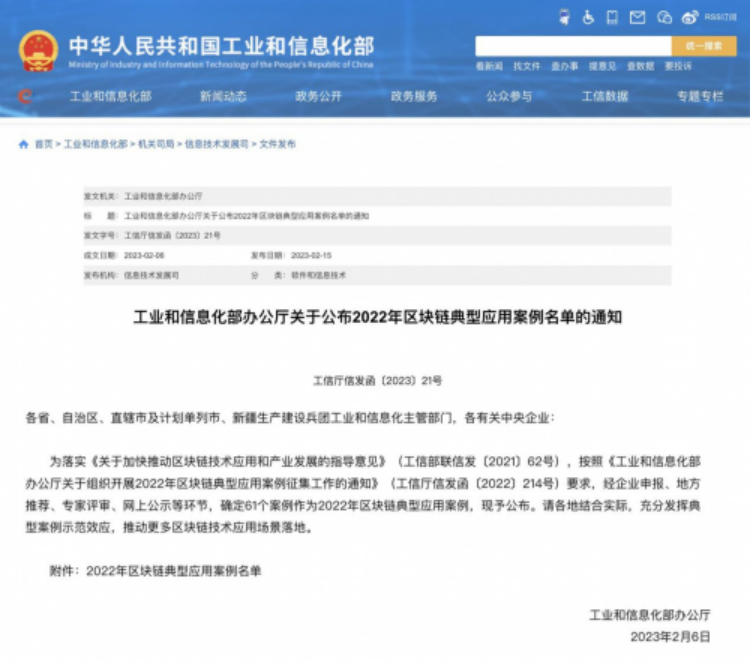This screenshot has width=750, height=662.
Task: Open the 政务公开 navigation menu
Action: [319, 96]
